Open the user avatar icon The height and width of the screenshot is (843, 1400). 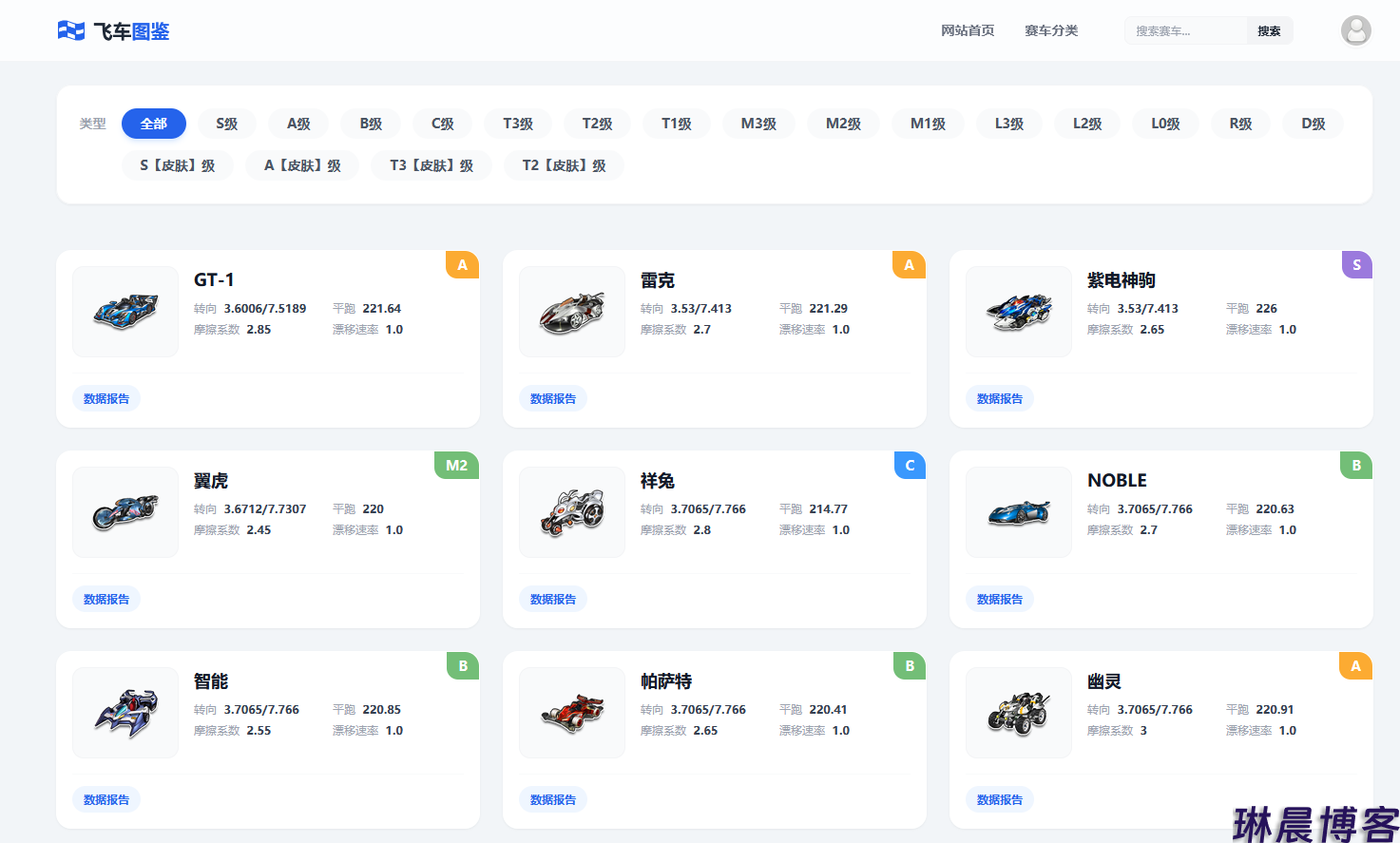coord(1355,29)
